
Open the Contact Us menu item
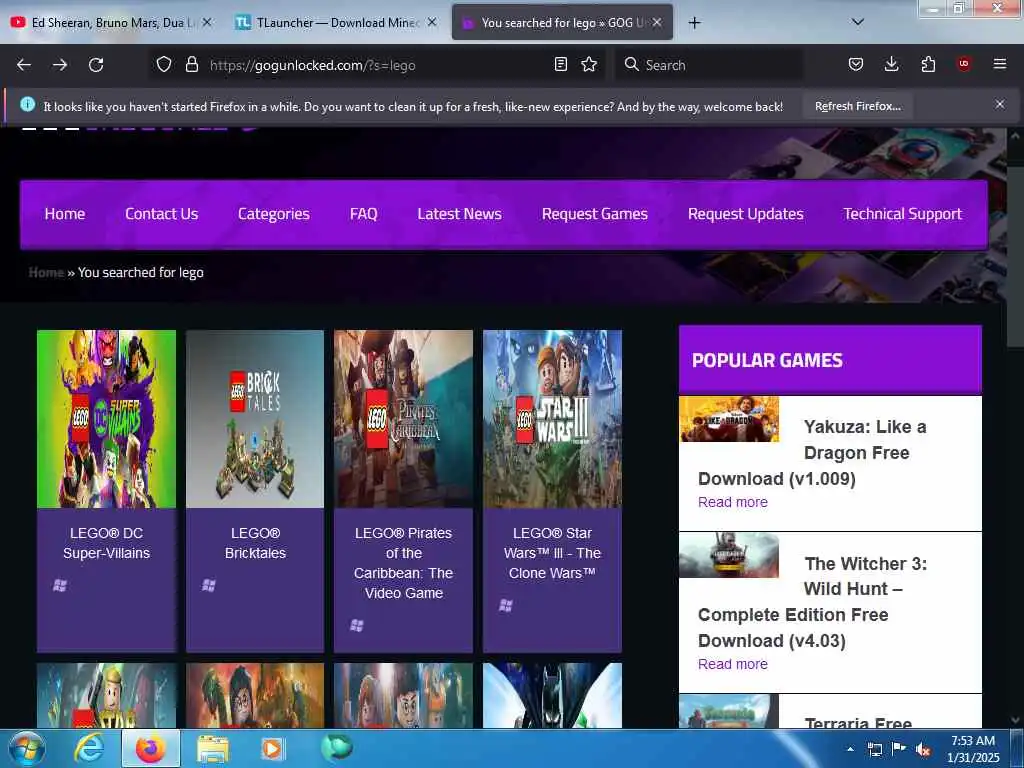[161, 214]
